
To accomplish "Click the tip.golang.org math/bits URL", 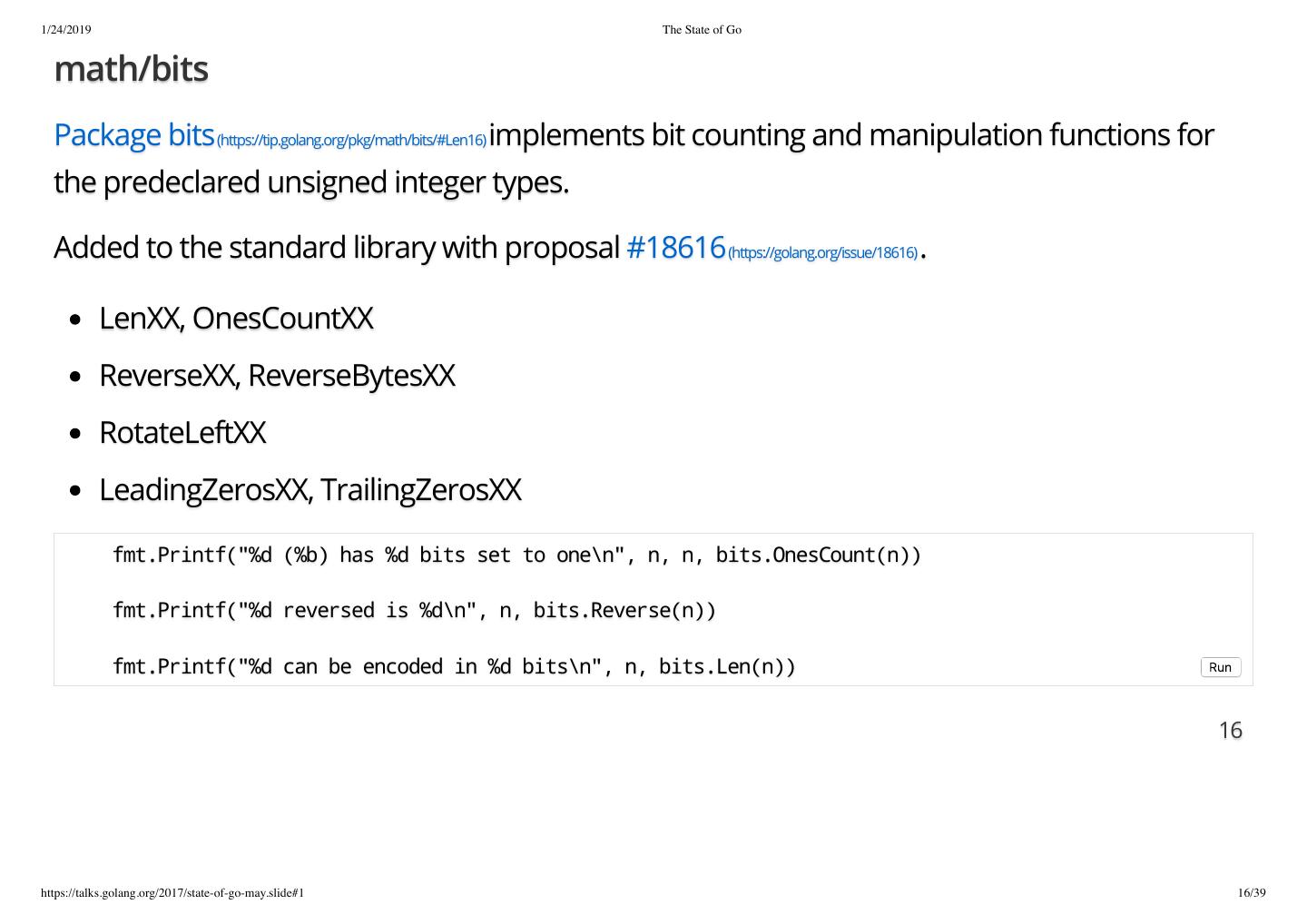I will tap(351, 140).
